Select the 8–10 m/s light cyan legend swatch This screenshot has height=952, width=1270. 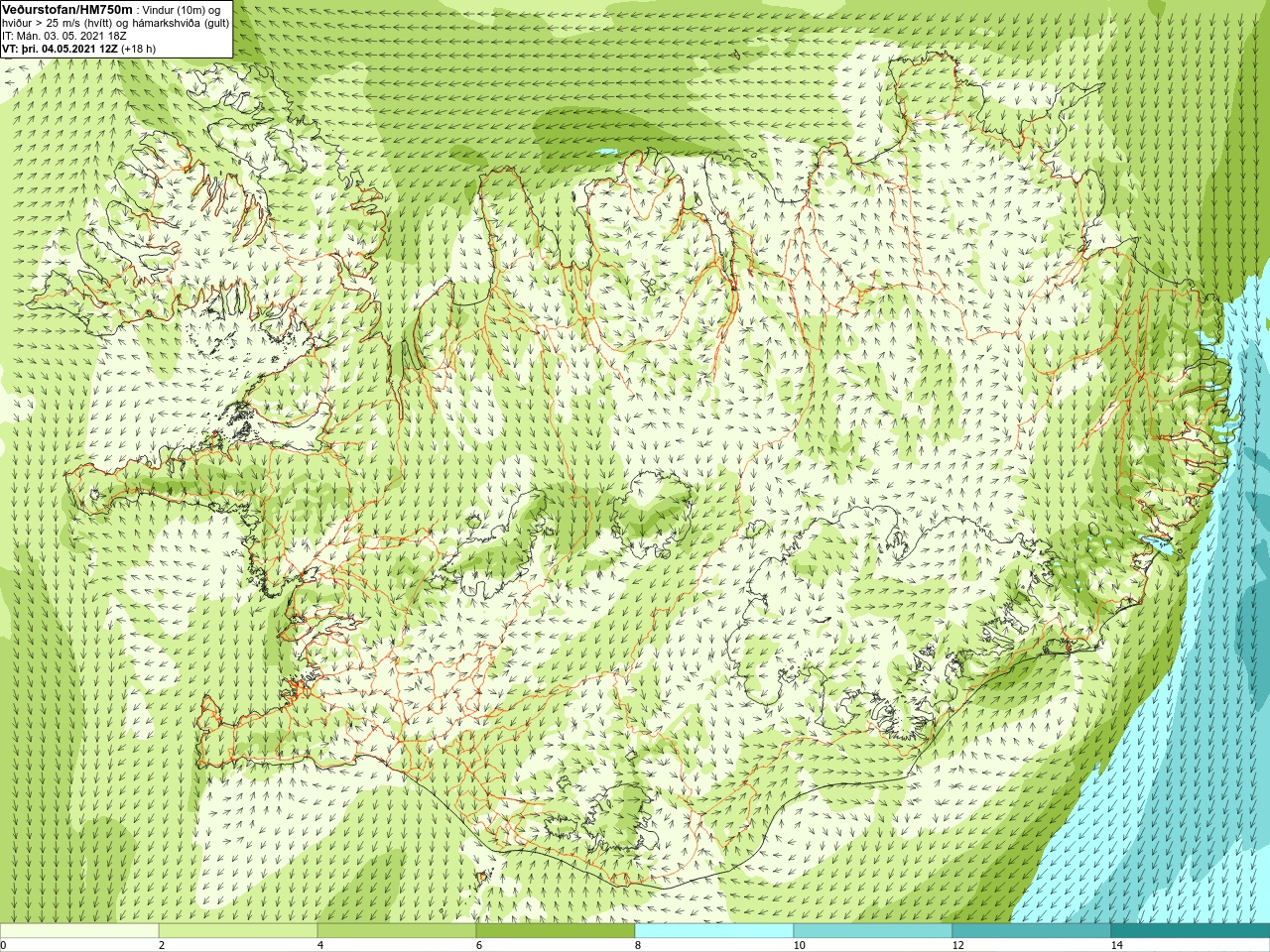714,931
